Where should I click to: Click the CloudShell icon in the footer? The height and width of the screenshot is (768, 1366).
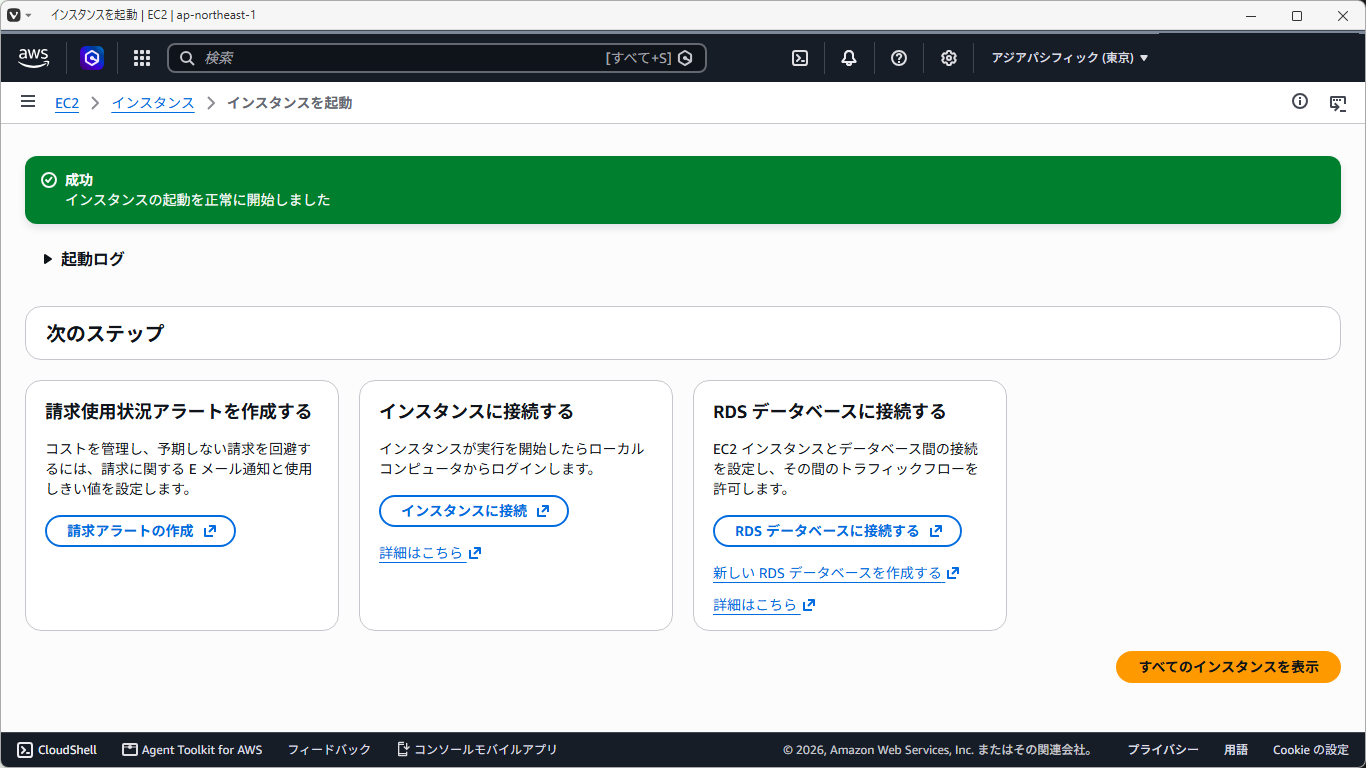point(25,750)
